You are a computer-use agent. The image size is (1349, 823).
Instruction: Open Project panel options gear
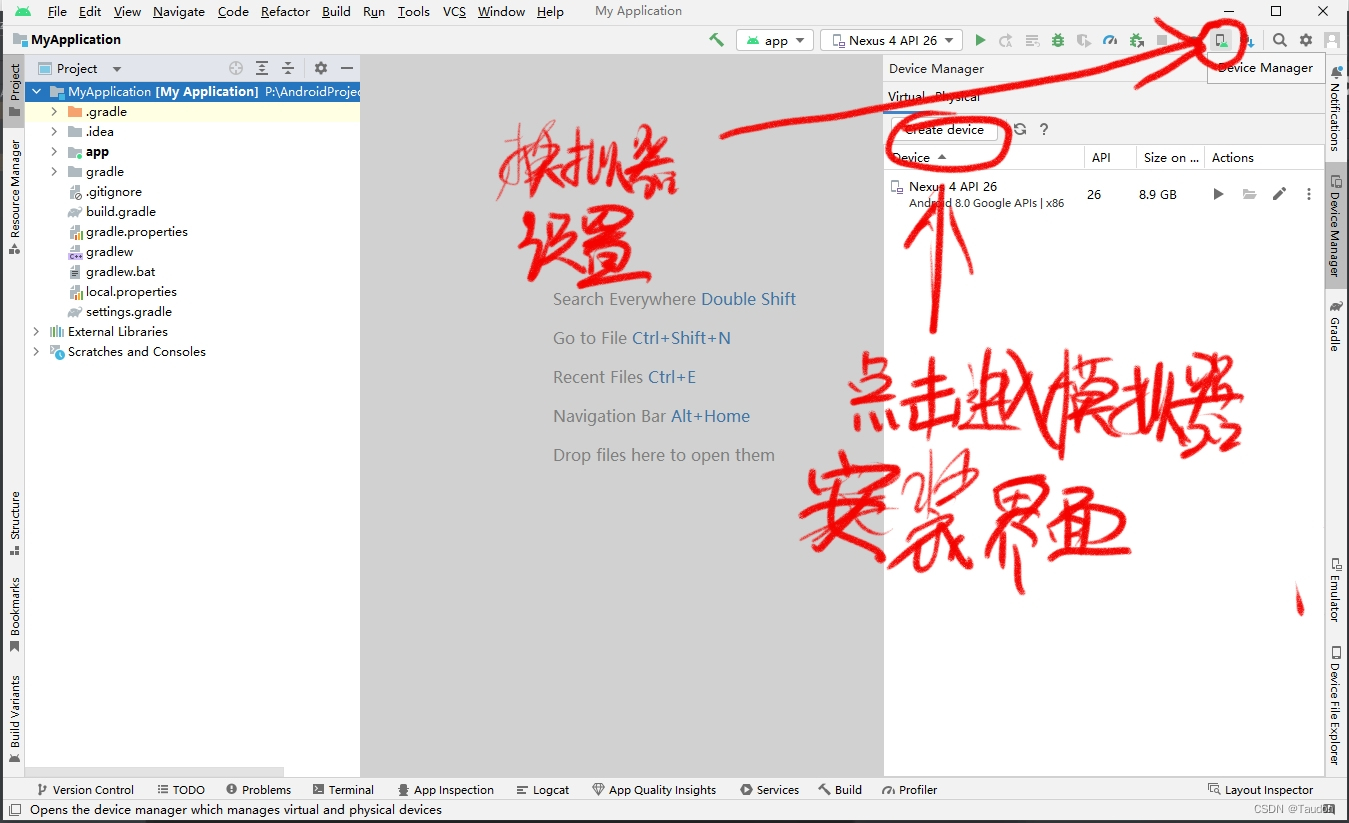point(321,68)
